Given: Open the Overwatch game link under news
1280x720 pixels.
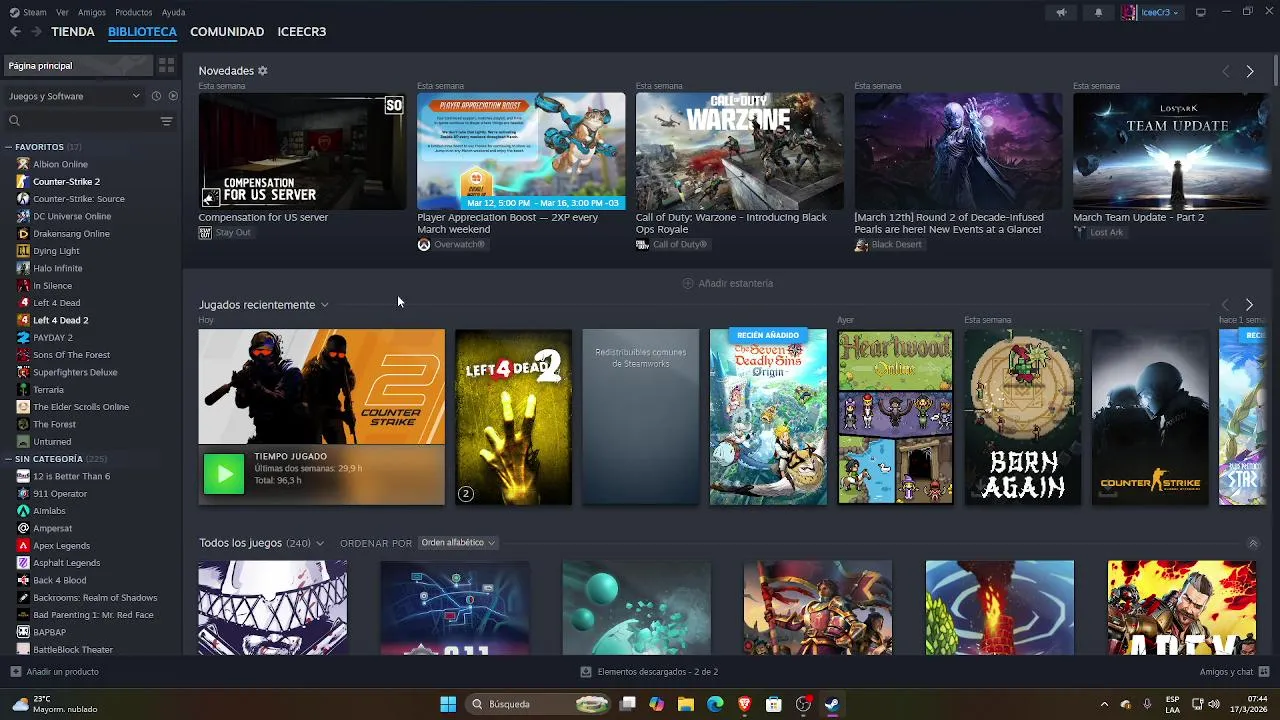Looking at the screenshot, I should [451, 244].
